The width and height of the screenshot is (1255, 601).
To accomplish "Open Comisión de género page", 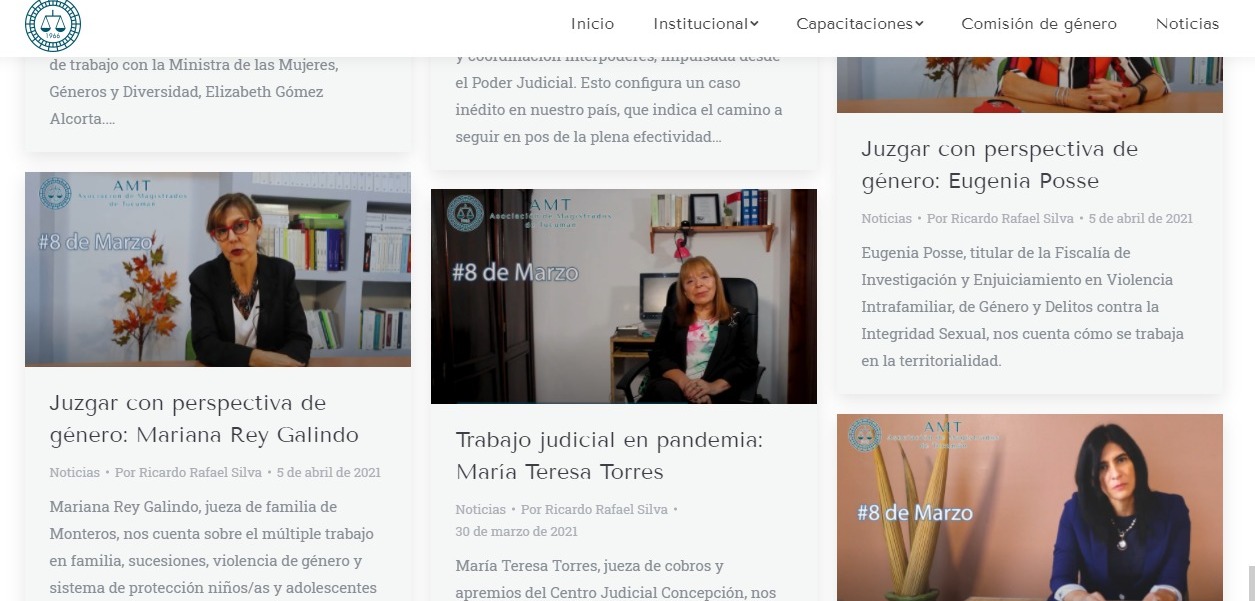I will coord(1039,24).
